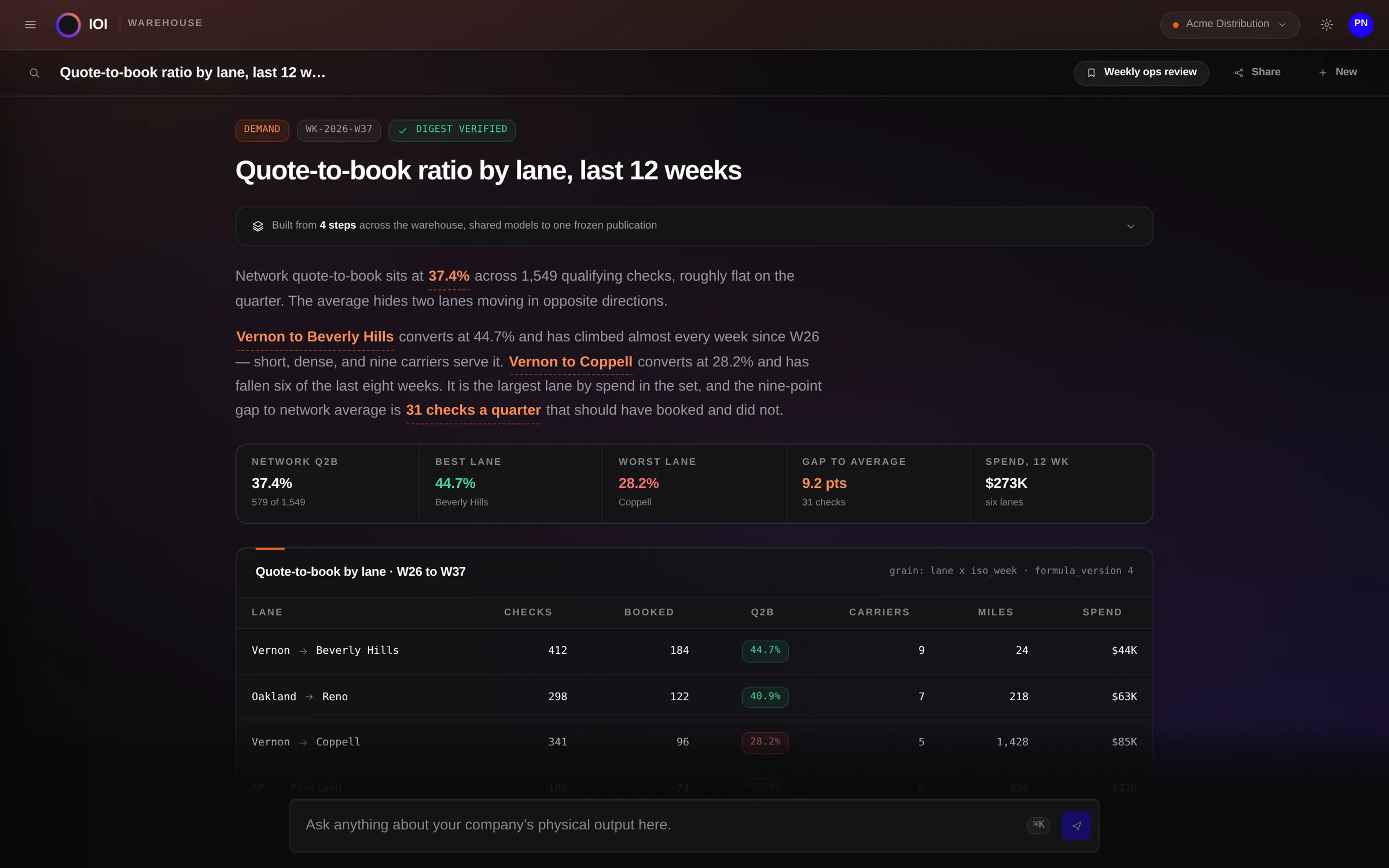Click the DEMAND tag
This screenshot has height=868, width=1389.
[262, 130]
